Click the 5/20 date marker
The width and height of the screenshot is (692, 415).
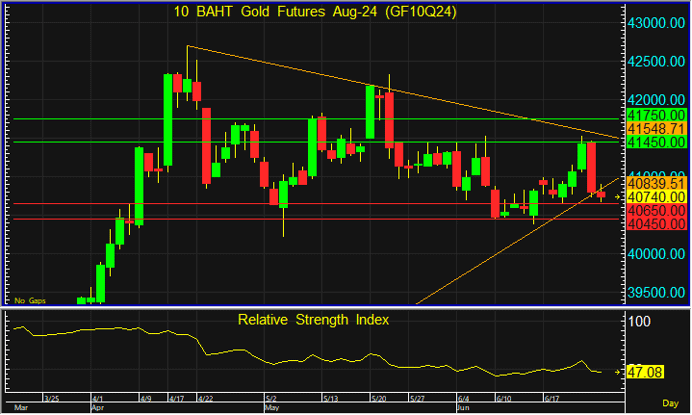point(378,399)
